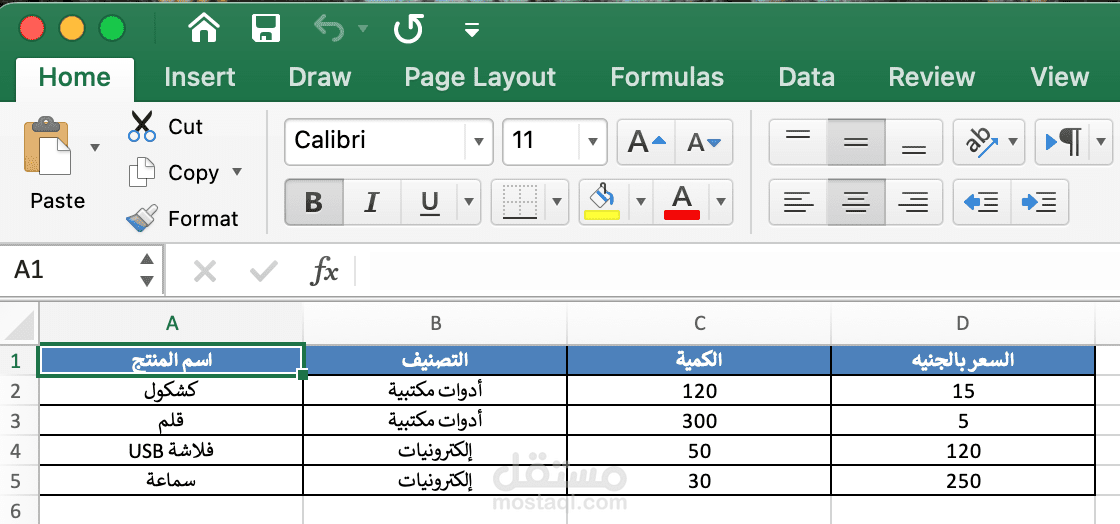Open the Review tab
Screen dimensions: 1120x524
pyautogui.click(x=931, y=77)
